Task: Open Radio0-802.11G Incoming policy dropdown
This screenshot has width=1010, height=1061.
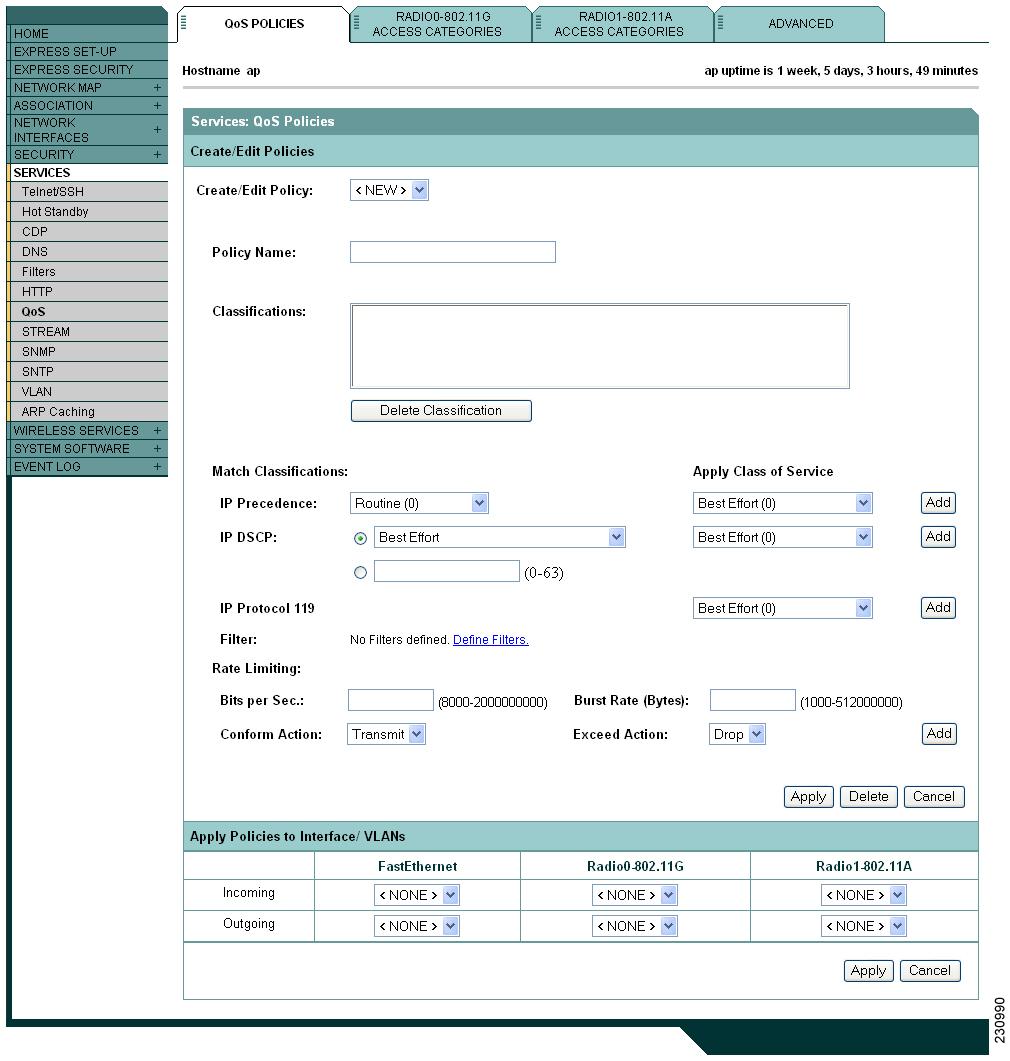Action: click(x=635, y=895)
